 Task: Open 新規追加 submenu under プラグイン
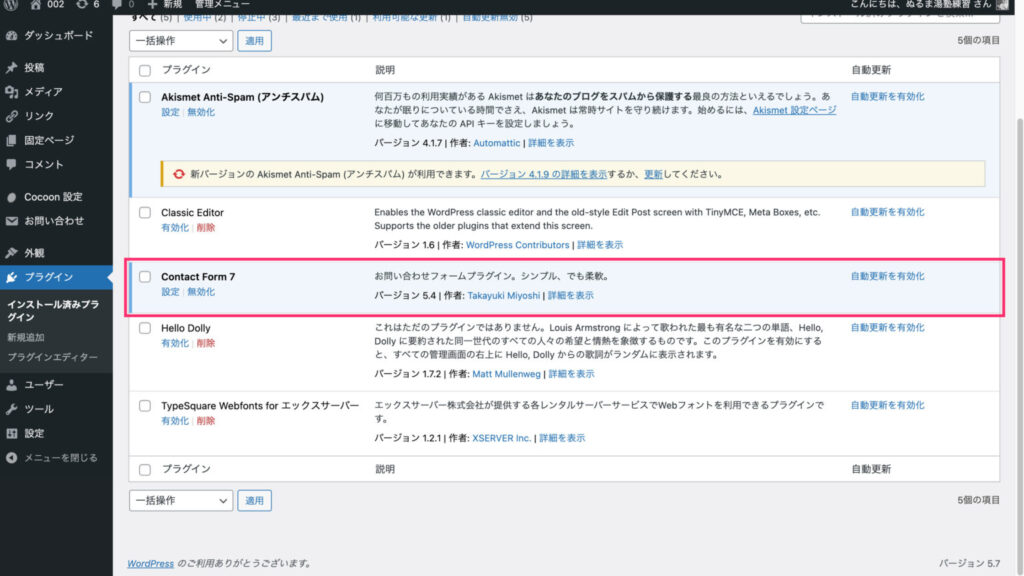[x=25, y=337]
